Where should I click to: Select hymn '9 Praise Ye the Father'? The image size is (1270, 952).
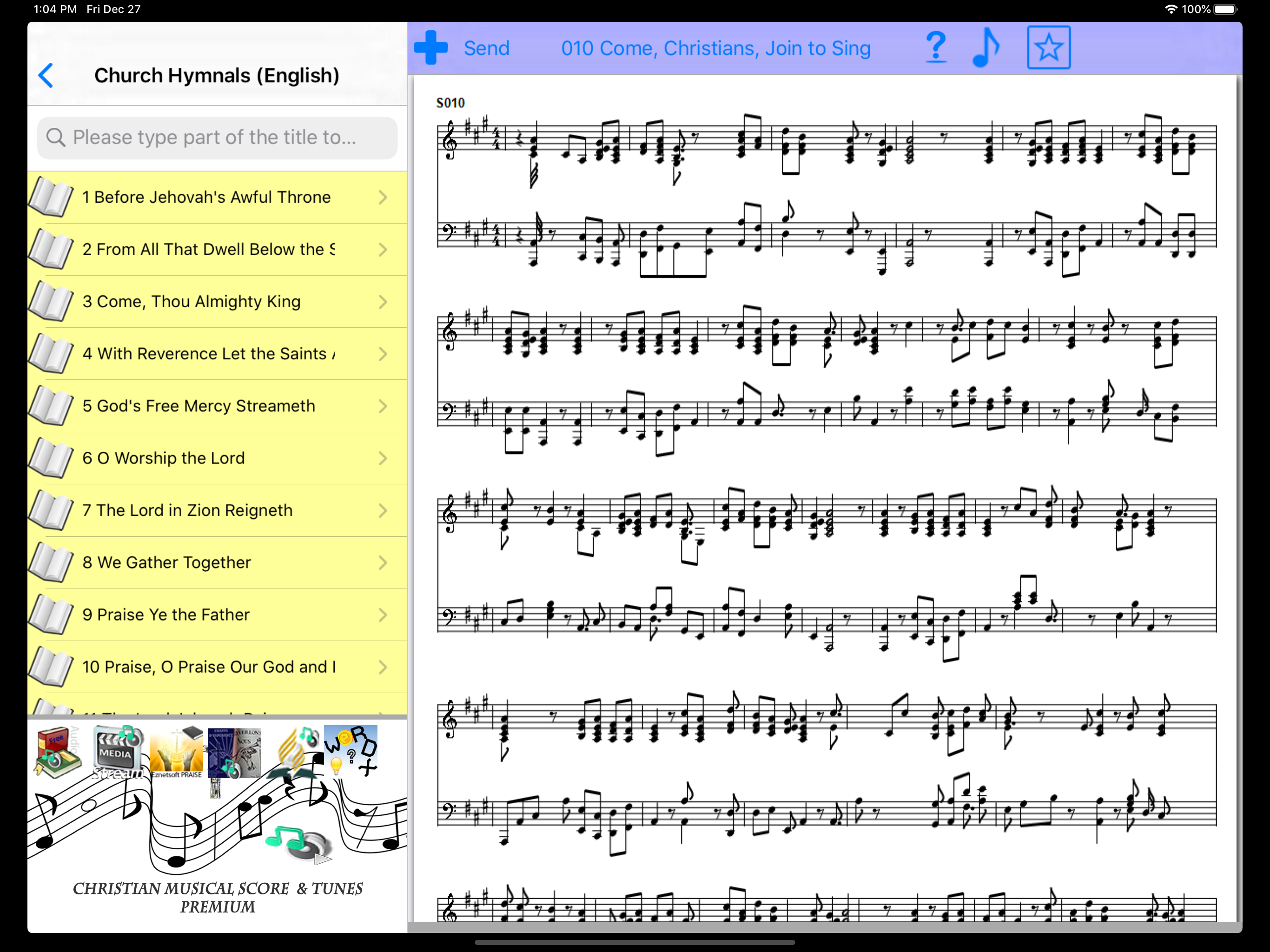click(x=218, y=615)
